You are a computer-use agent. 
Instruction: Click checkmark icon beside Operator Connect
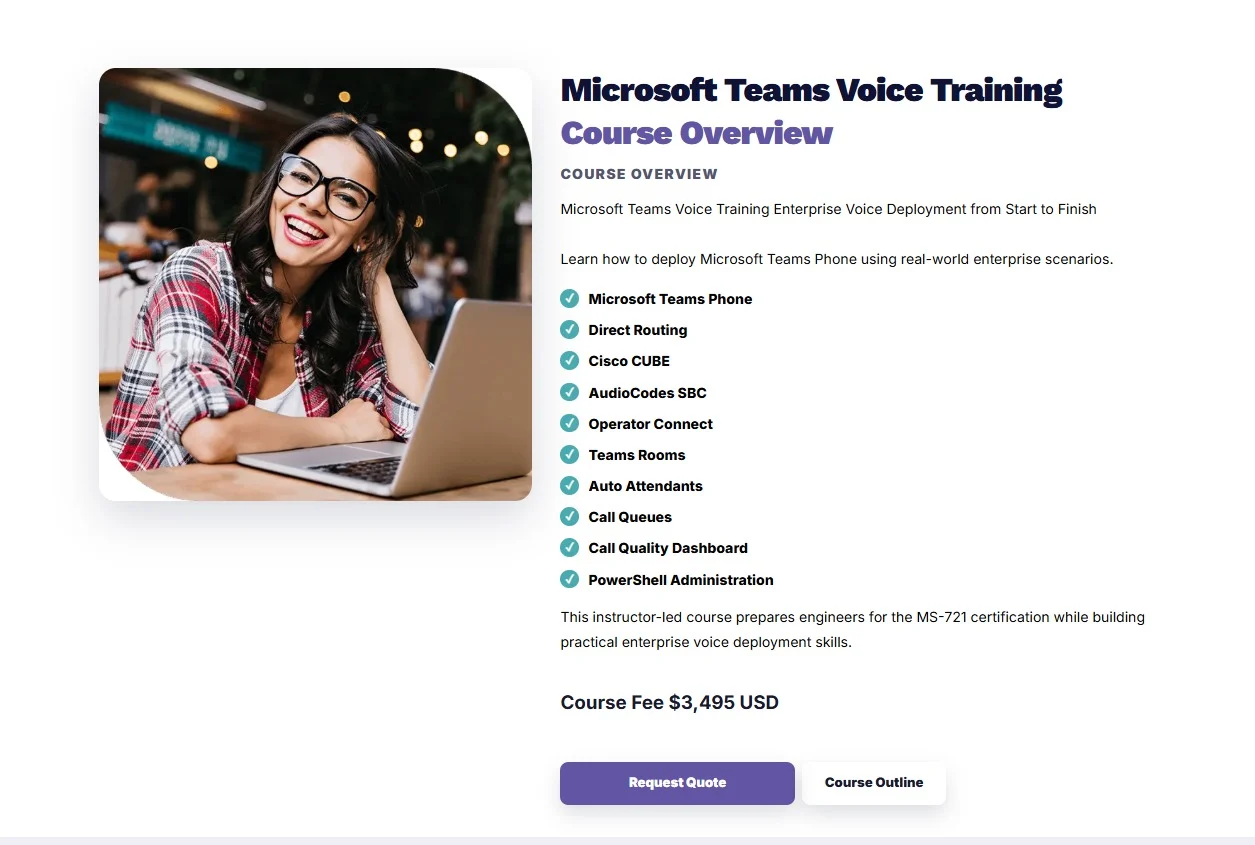point(570,423)
